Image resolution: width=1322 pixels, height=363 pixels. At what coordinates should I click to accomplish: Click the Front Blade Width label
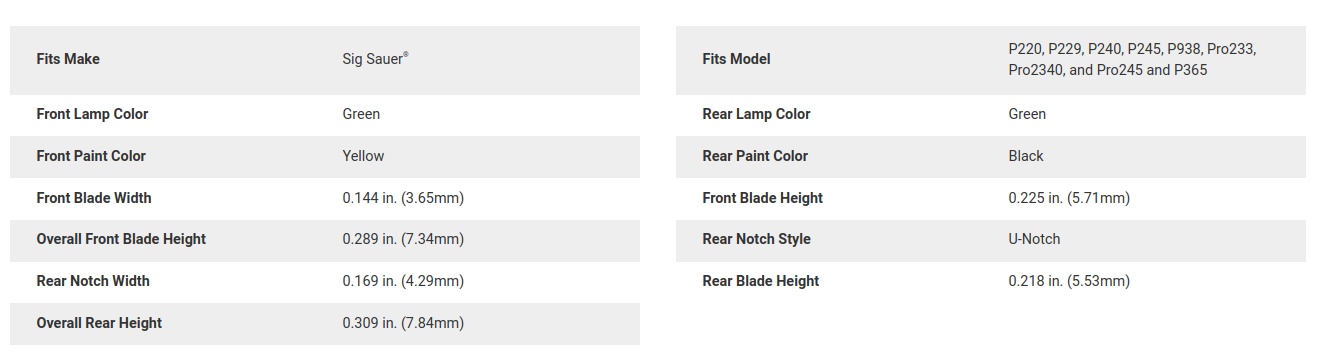(x=94, y=198)
